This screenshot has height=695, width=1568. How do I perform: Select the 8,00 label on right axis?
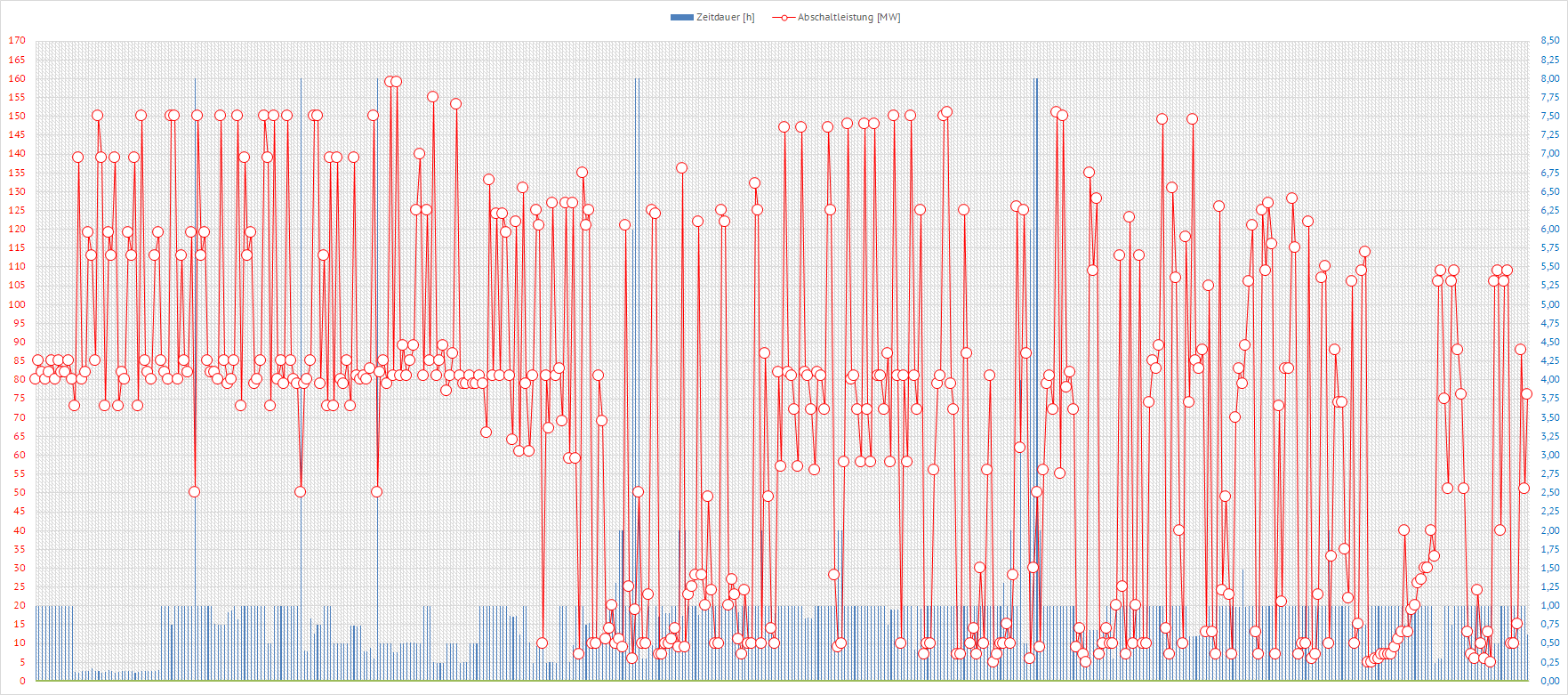point(1549,78)
